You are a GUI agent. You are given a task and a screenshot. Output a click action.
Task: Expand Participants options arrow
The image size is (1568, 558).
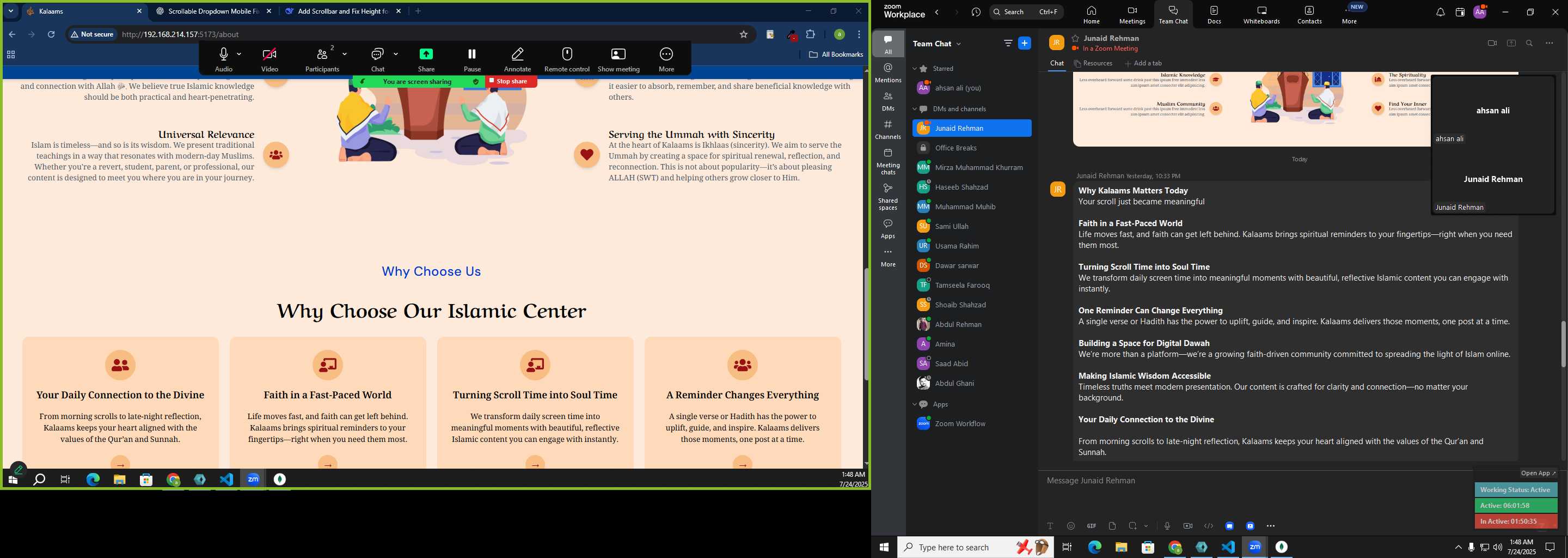coord(345,53)
